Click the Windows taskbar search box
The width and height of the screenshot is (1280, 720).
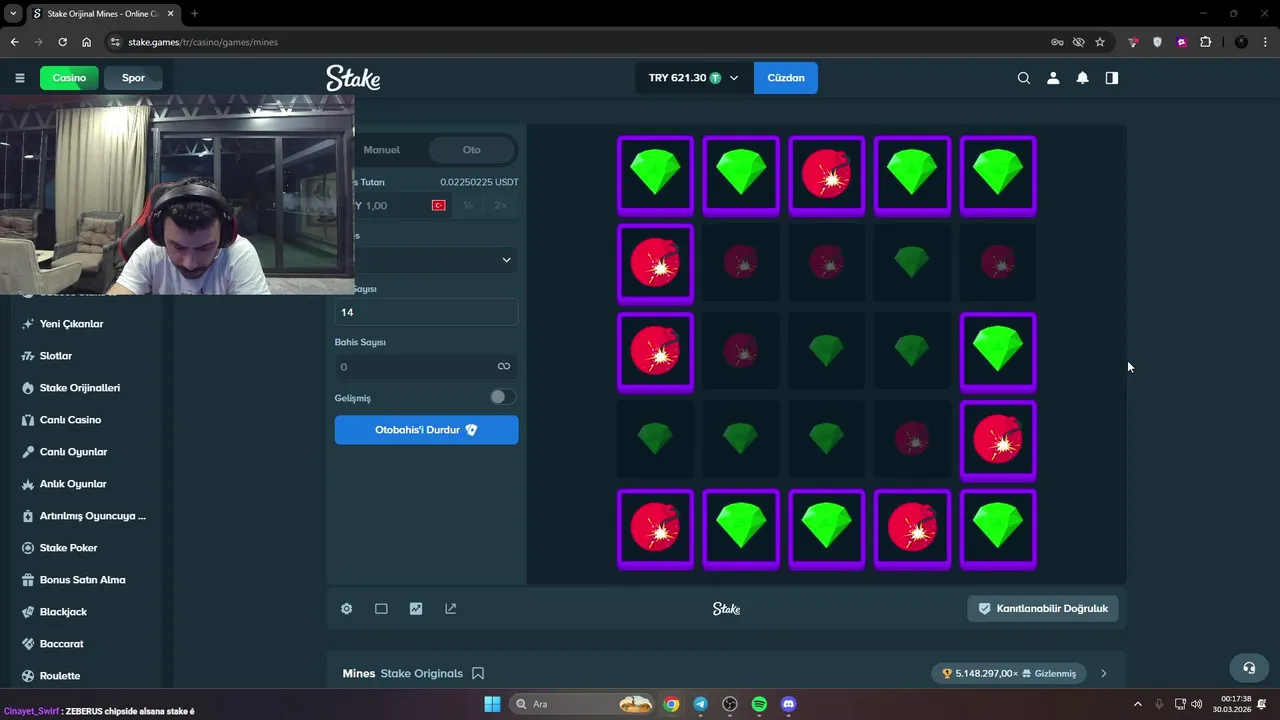click(582, 704)
